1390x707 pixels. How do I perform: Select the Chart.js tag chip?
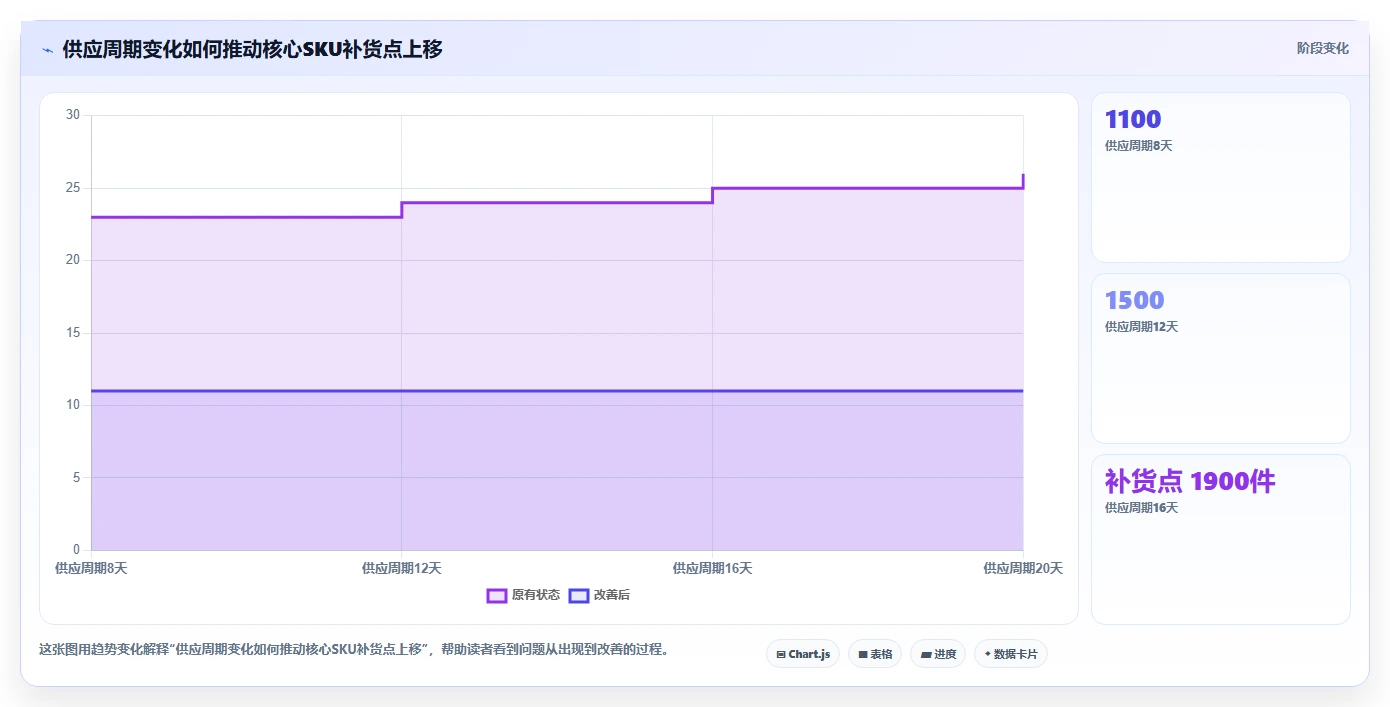tap(803, 654)
